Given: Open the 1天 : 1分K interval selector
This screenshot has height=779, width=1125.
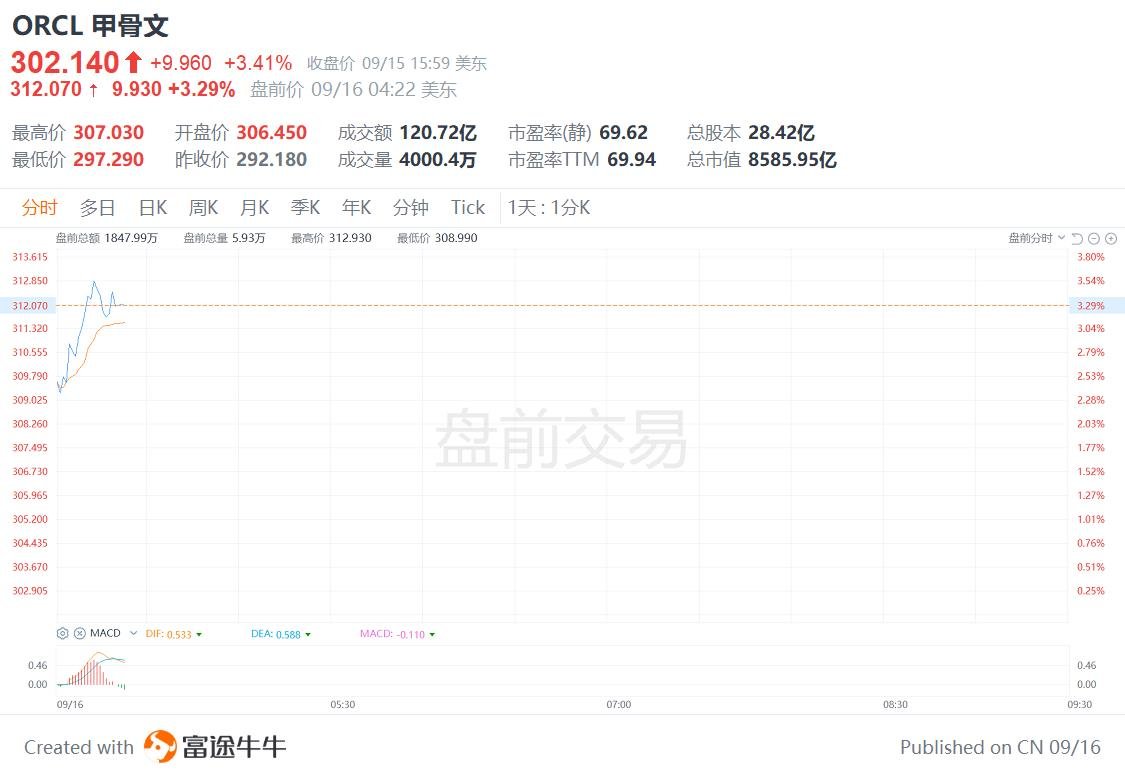Looking at the screenshot, I should pos(548,208).
